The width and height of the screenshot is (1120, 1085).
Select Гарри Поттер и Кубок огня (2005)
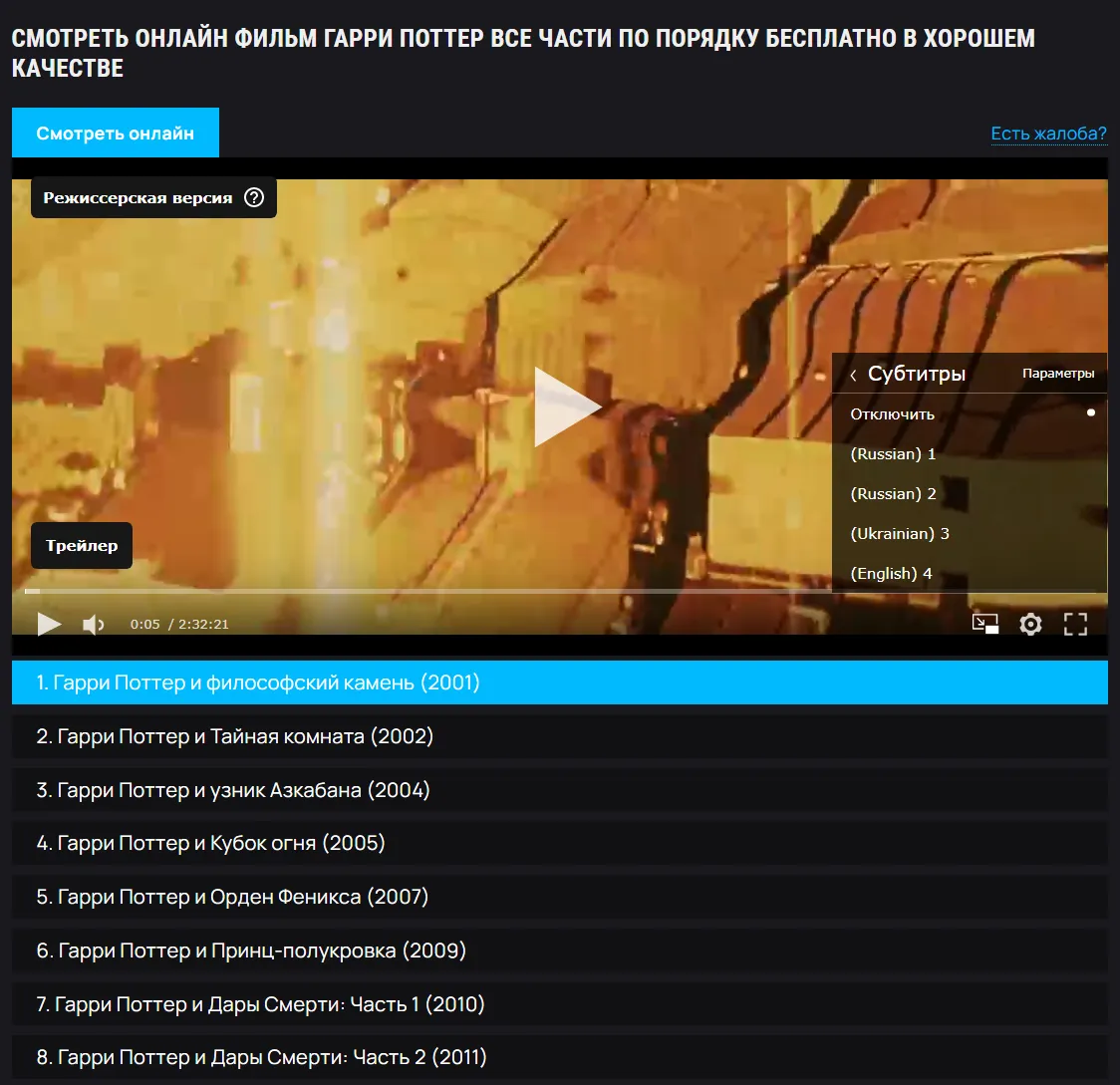coord(560,844)
